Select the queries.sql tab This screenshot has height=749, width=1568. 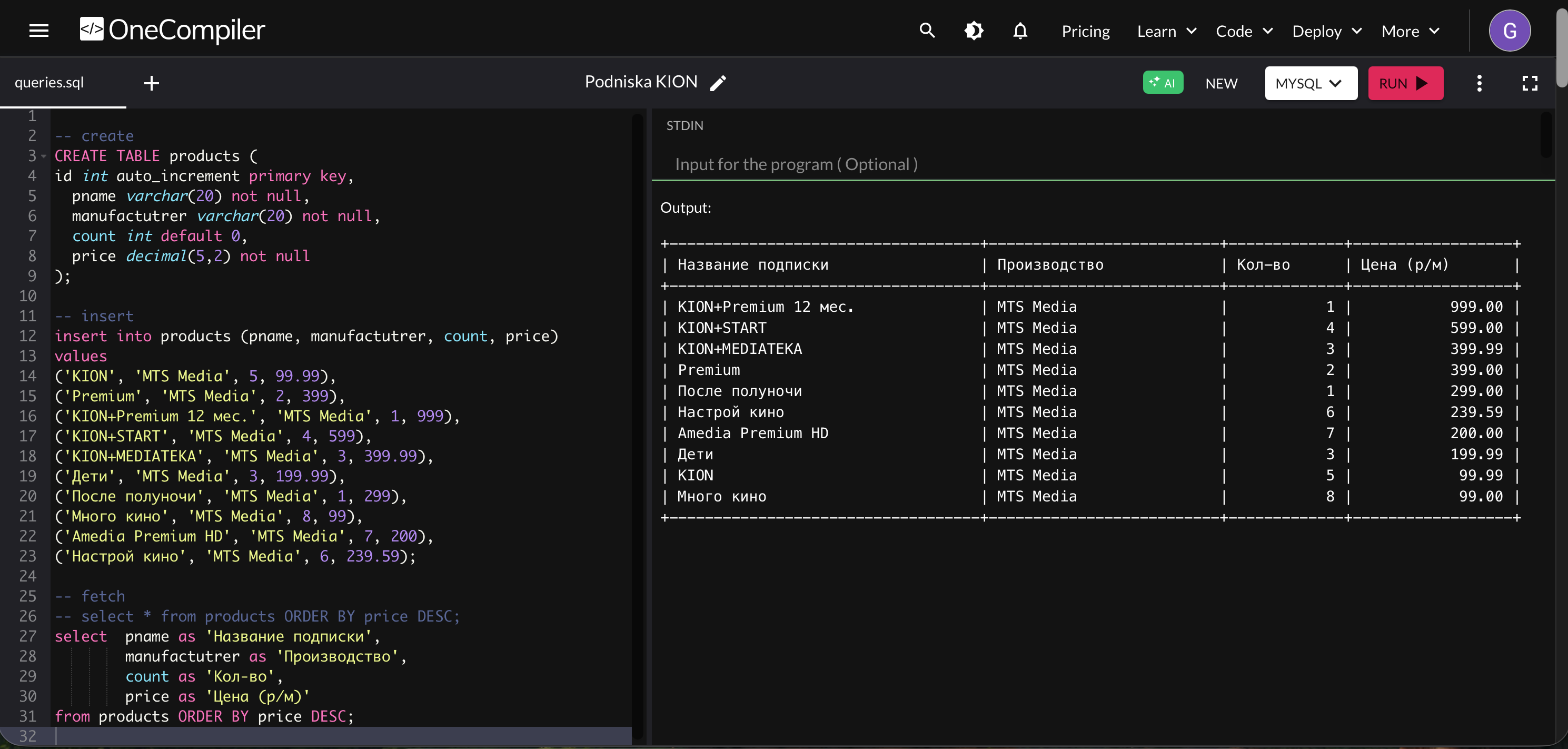tap(49, 82)
